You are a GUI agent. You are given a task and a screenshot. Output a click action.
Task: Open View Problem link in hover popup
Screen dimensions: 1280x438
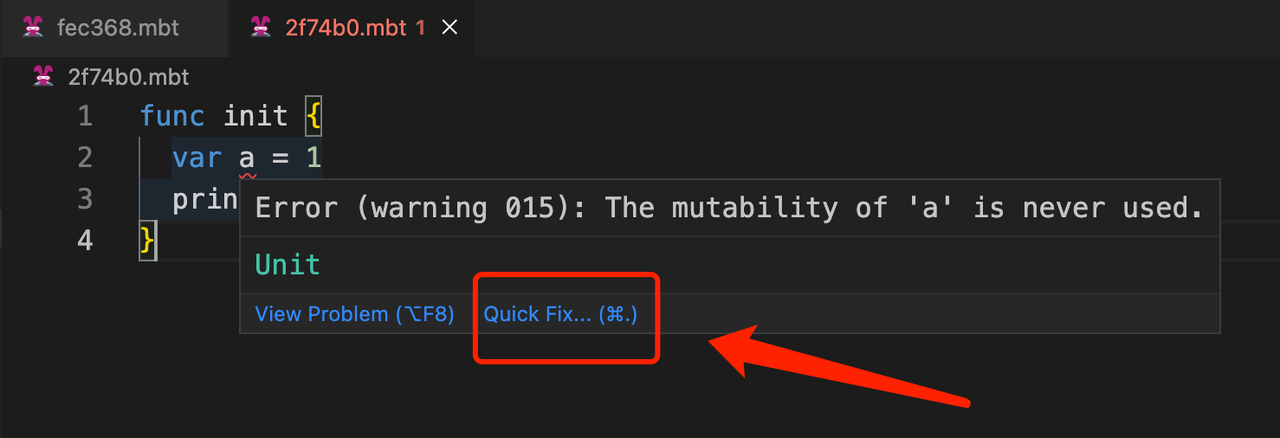pyautogui.click(x=355, y=314)
